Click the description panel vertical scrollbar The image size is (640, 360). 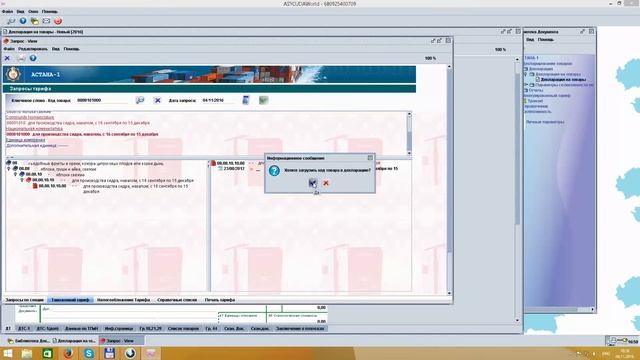[409, 133]
